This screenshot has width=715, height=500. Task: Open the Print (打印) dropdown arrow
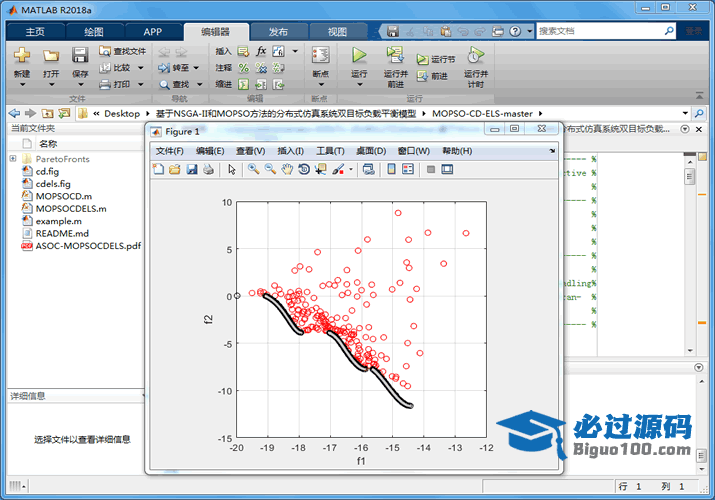point(141,84)
